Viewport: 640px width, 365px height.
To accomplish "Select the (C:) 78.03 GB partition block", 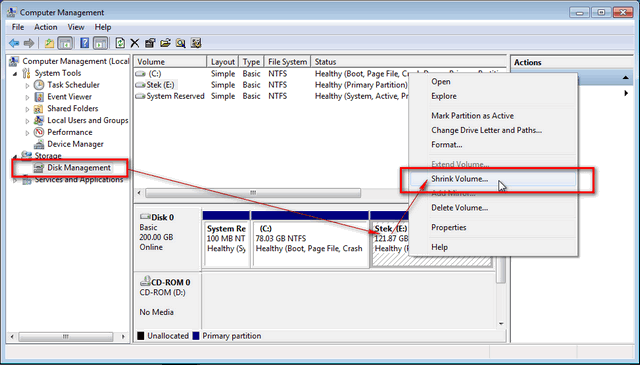I will pyautogui.click(x=311, y=244).
